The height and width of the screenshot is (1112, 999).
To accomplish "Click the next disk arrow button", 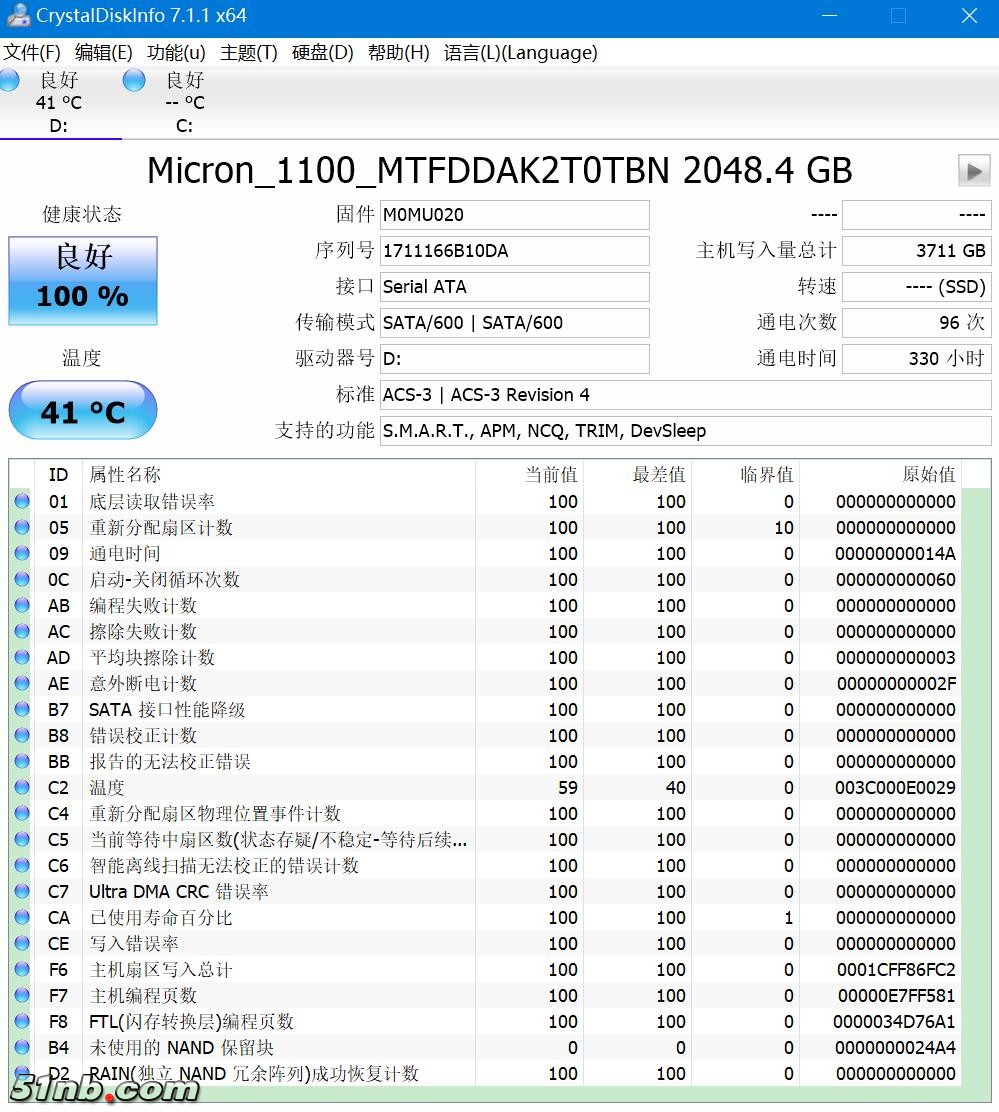I will [973, 171].
